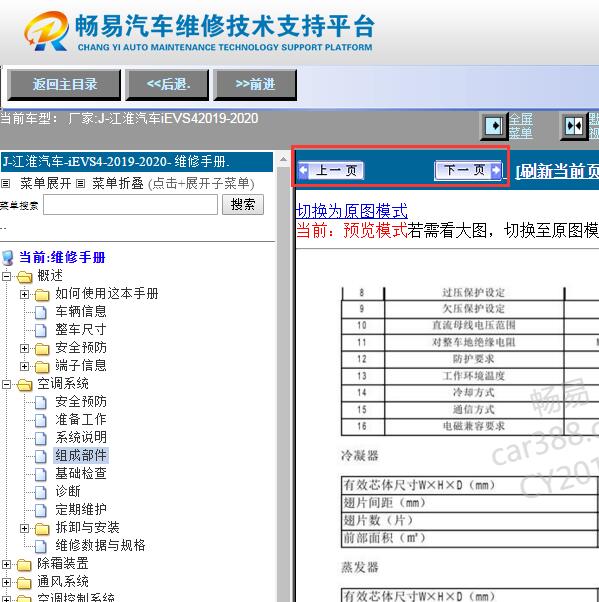
Task: Click the 当前:维修手册 computer icon
Action: pos(8,258)
